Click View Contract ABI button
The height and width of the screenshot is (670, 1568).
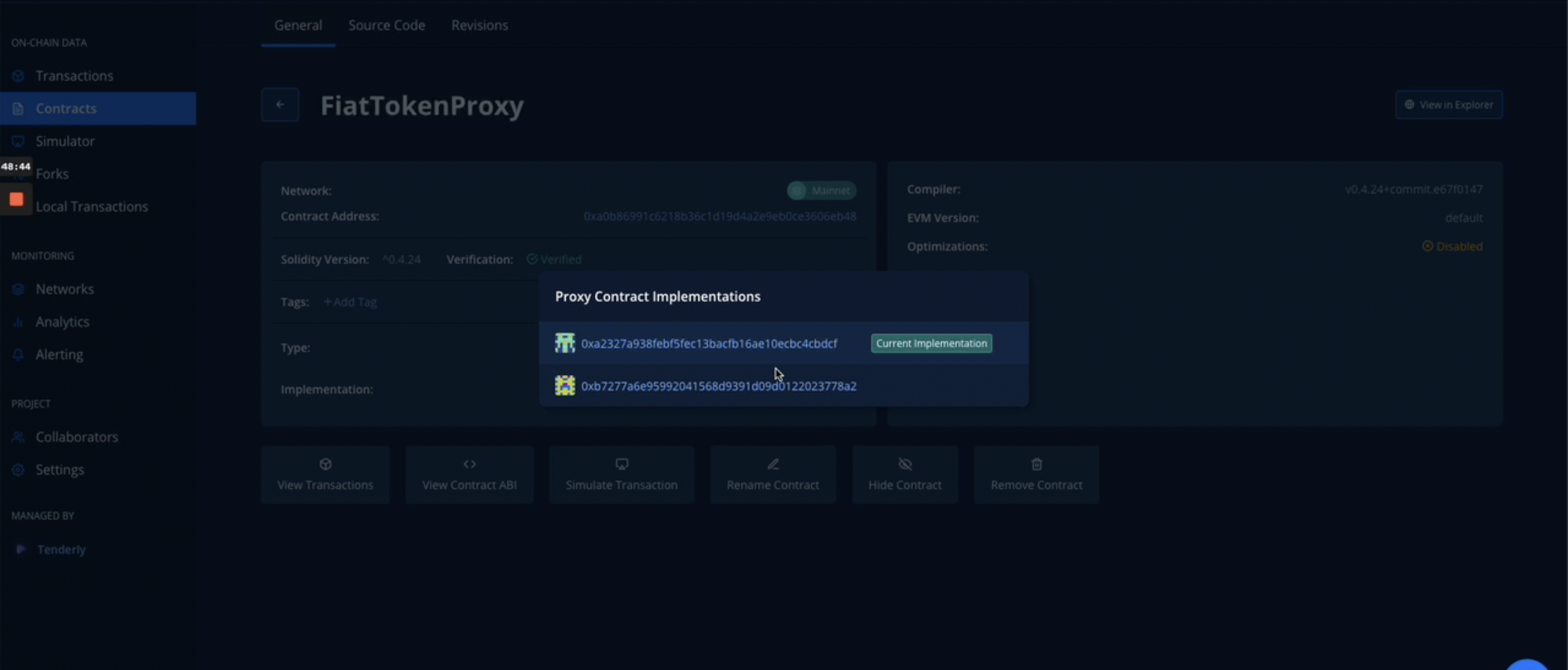pyautogui.click(x=469, y=475)
